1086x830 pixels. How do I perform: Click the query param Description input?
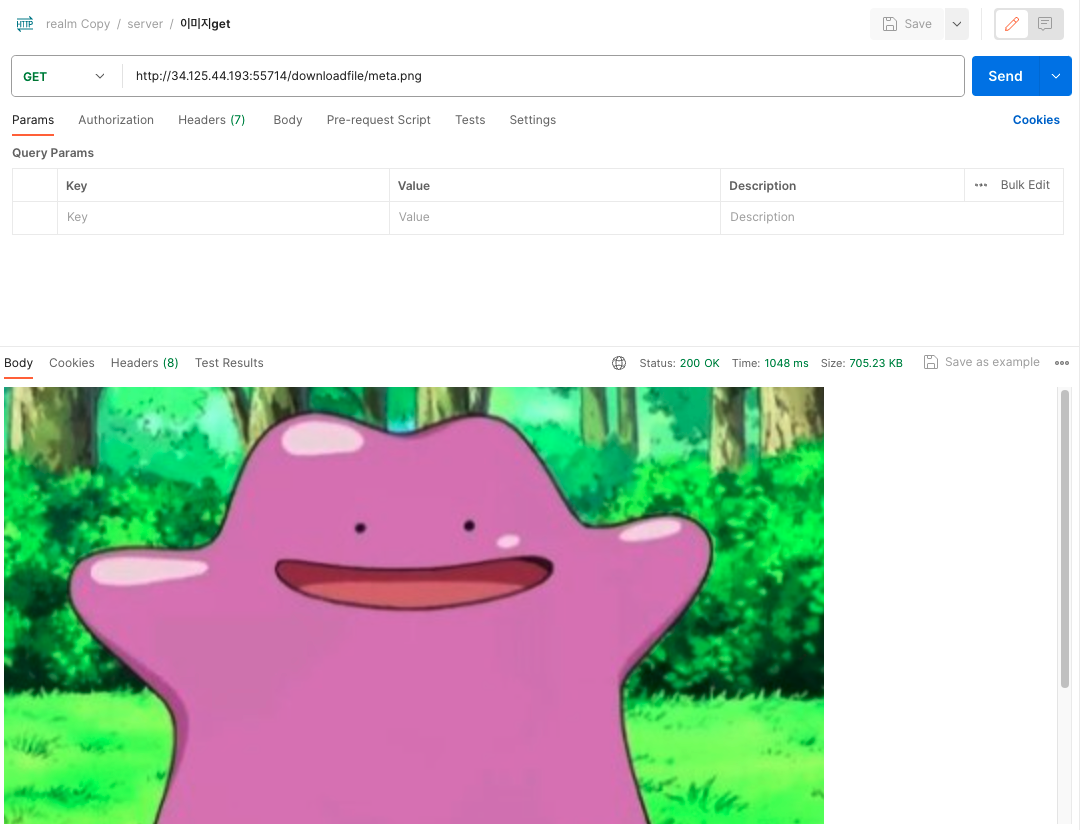pyautogui.click(x=891, y=218)
